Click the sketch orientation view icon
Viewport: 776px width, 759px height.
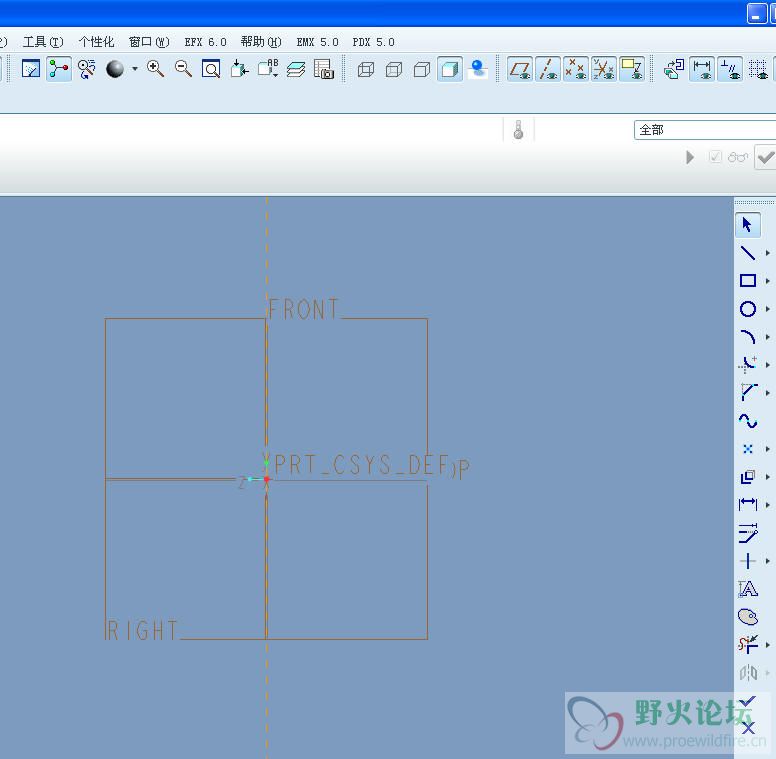pos(674,69)
